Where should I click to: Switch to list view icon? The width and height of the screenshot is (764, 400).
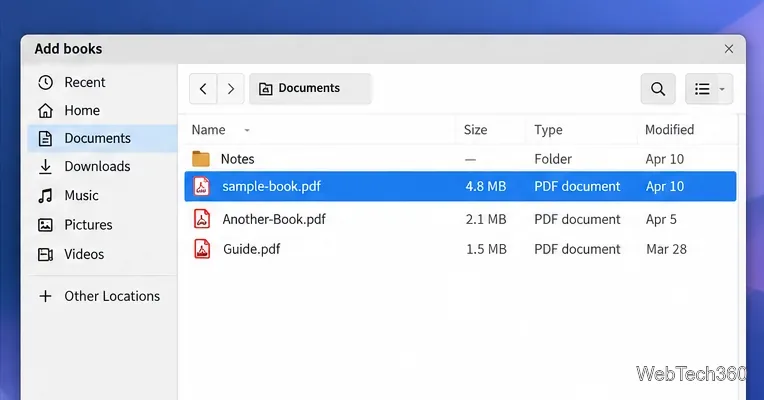(702, 89)
